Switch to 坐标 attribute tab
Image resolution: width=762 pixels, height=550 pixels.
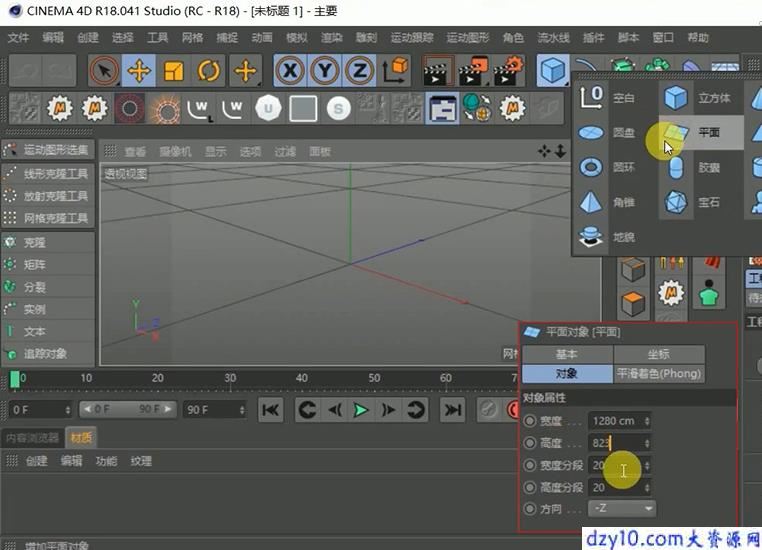point(658,354)
